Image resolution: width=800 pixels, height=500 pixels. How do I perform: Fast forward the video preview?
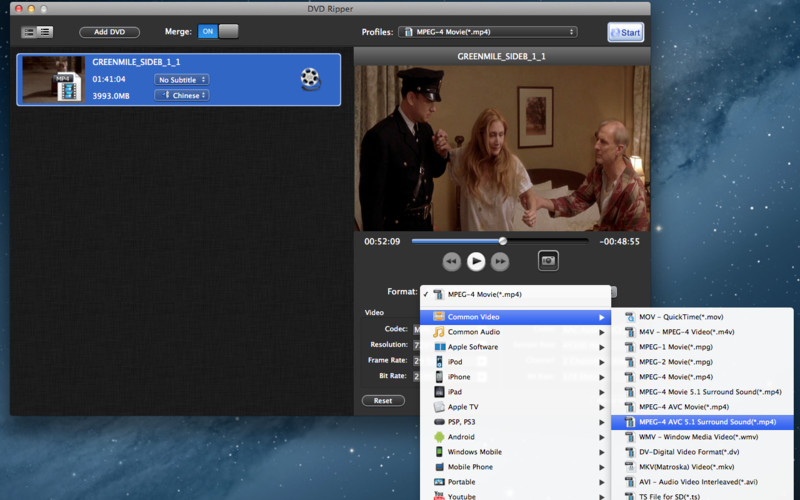point(500,261)
